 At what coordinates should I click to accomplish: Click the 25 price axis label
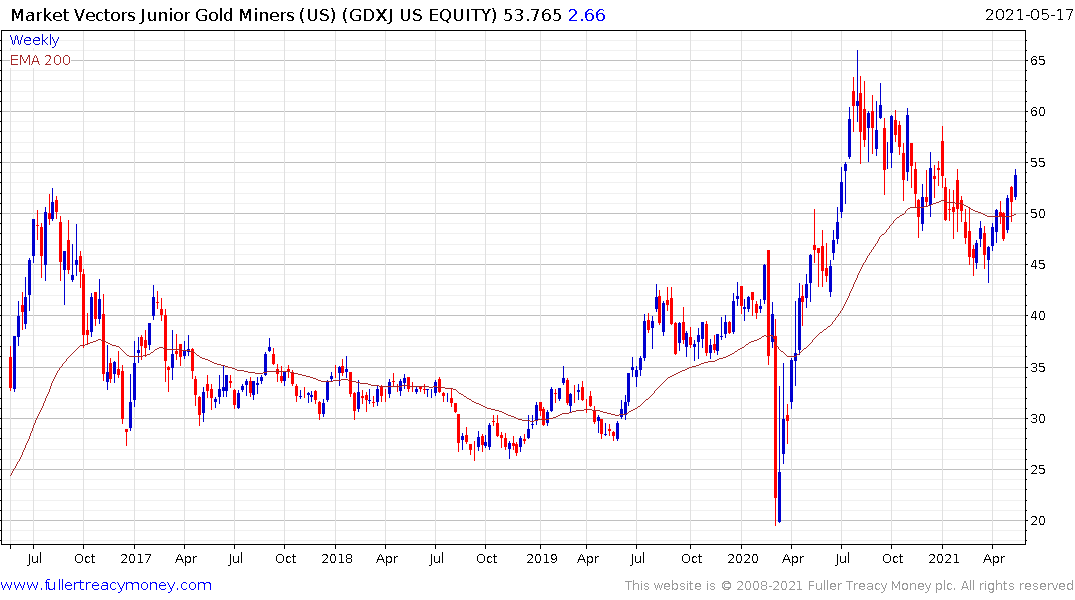(x=1037, y=470)
